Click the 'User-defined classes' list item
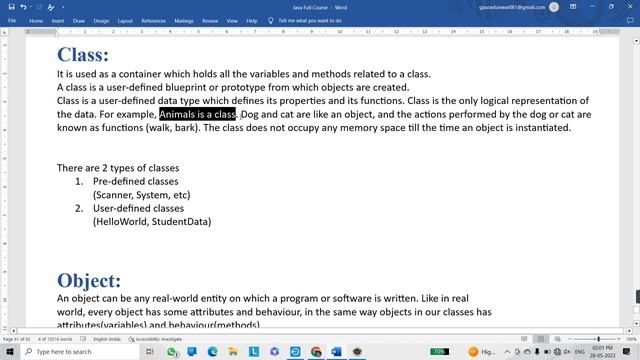This screenshot has height=360, width=640. (x=138, y=208)
